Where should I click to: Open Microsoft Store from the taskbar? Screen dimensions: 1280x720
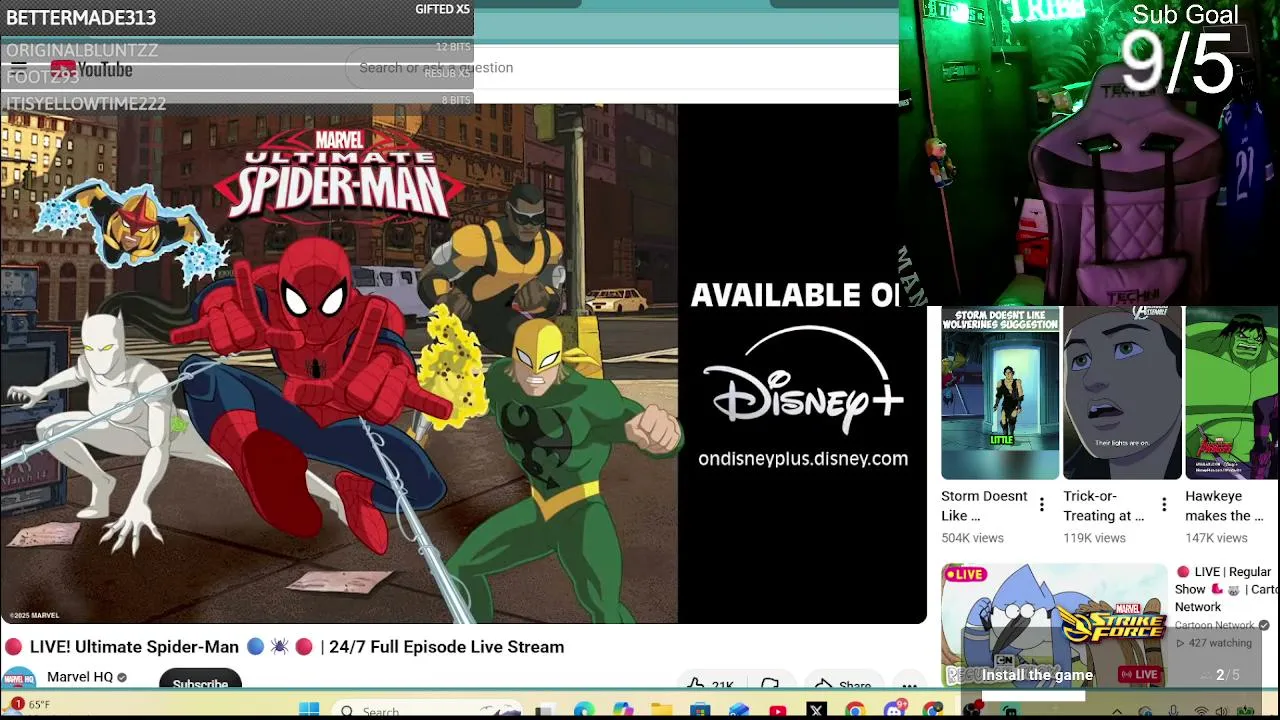coord(700,711)
